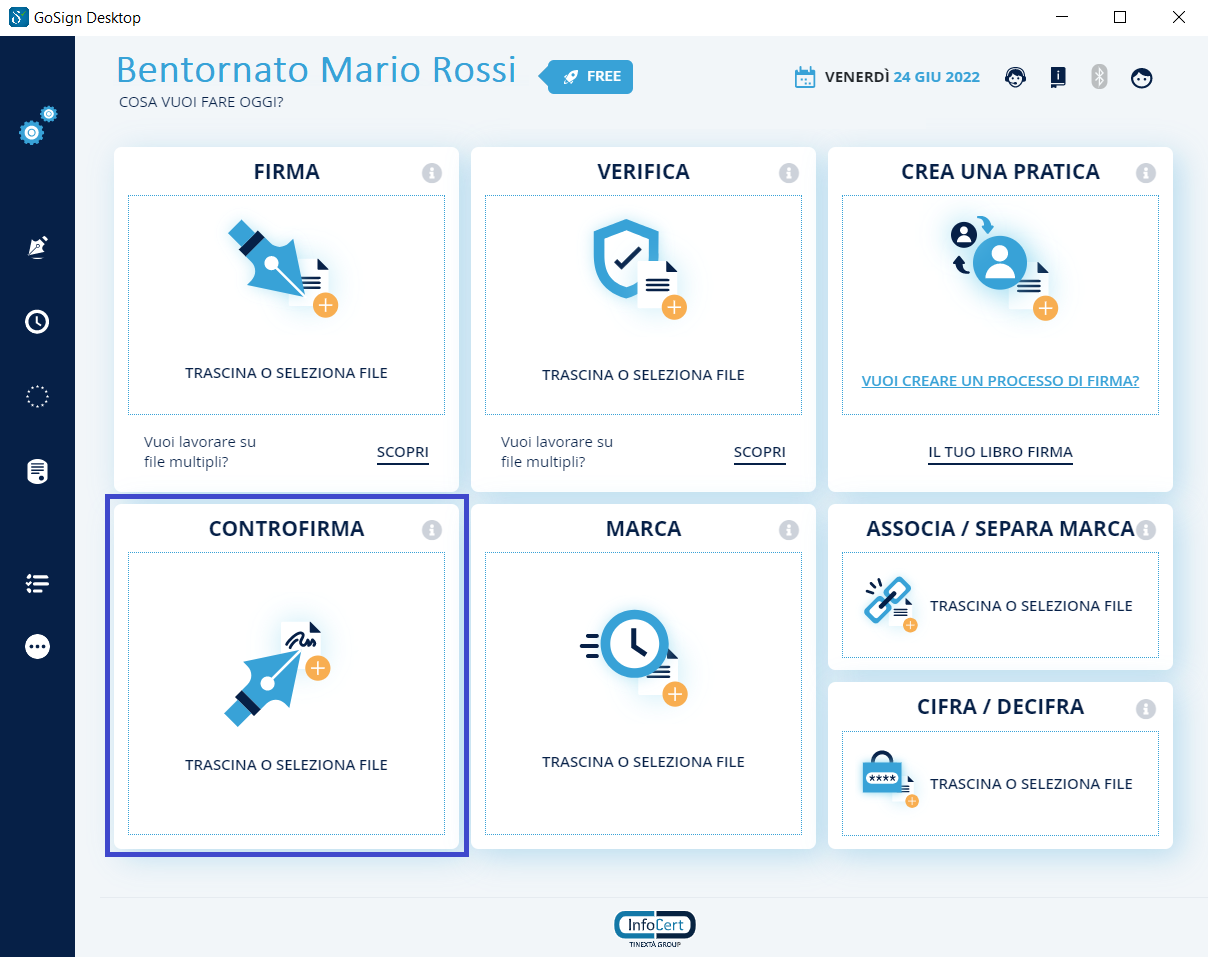Image resolution: width=1208 pixels, height=957 pixels.
Task: Open the user profile face icon
Action: pyautogui.click(x=1141, y=77)
